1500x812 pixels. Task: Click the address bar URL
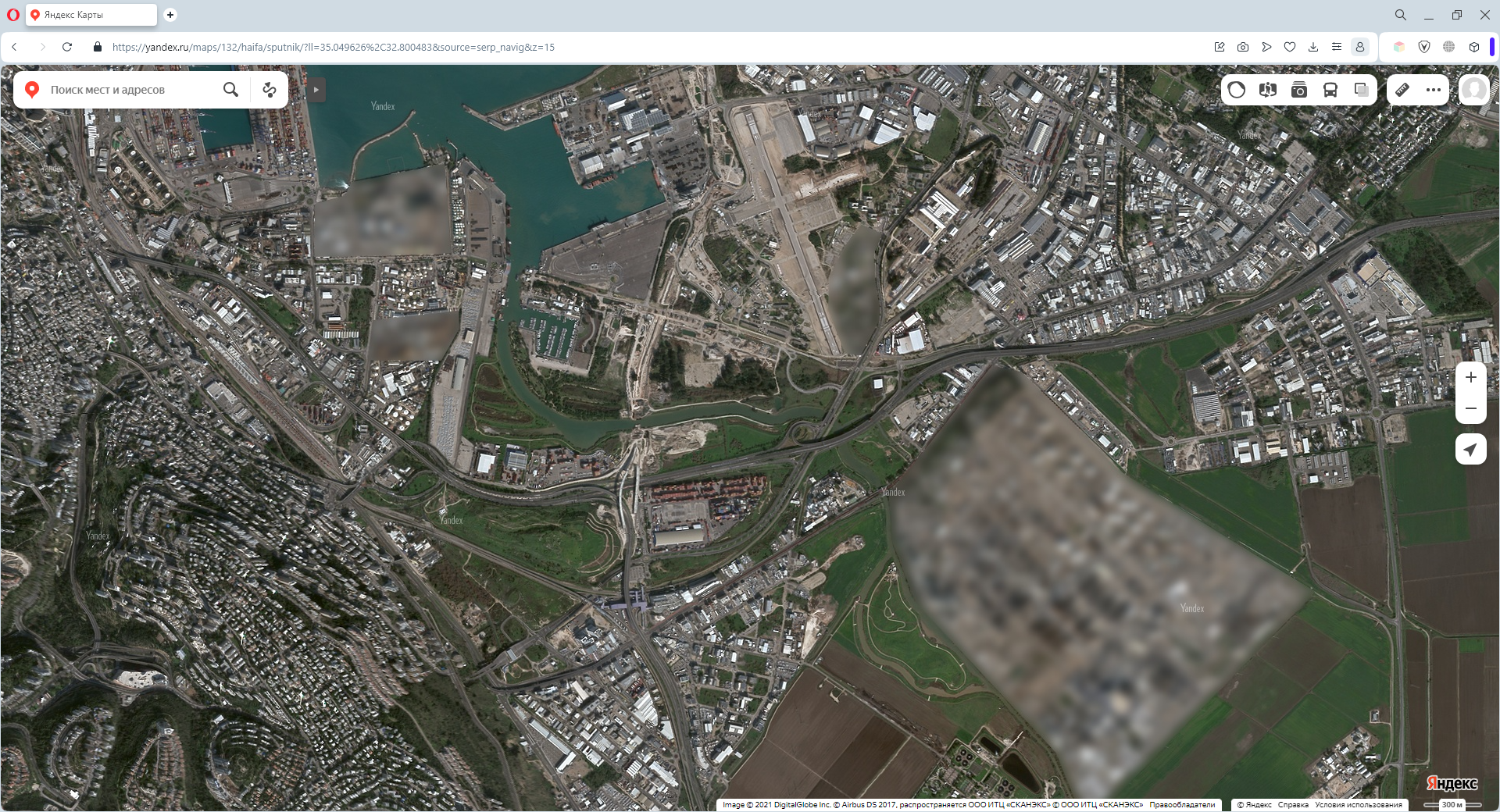click(x=334, y=47)
